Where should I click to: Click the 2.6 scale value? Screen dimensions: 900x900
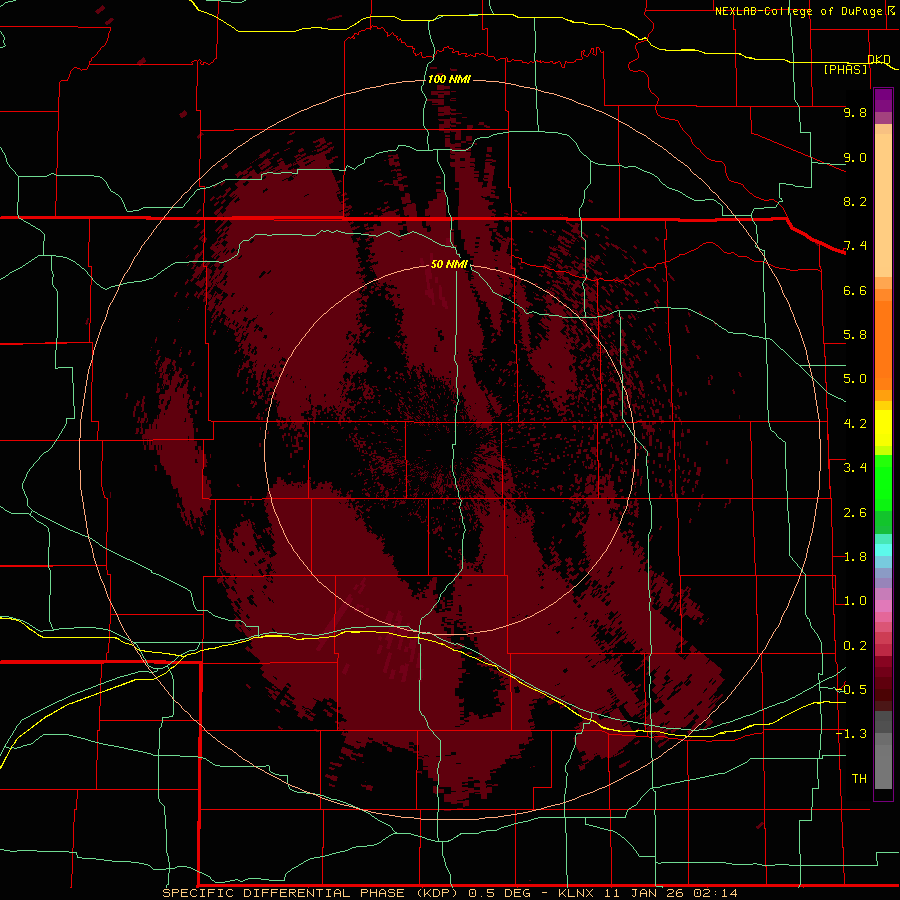855,513
